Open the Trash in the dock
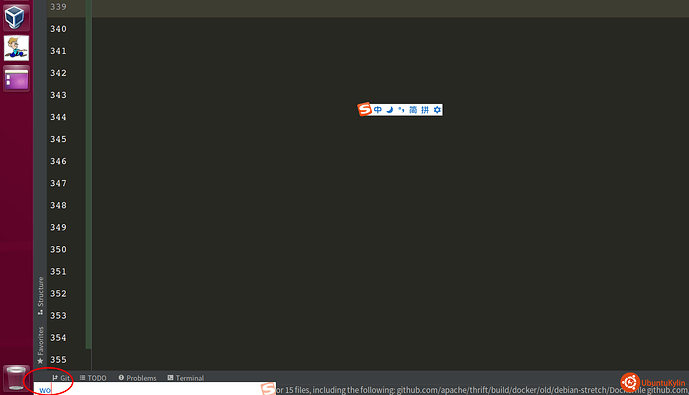Screen dimensions: 689x395 [16, 378]
